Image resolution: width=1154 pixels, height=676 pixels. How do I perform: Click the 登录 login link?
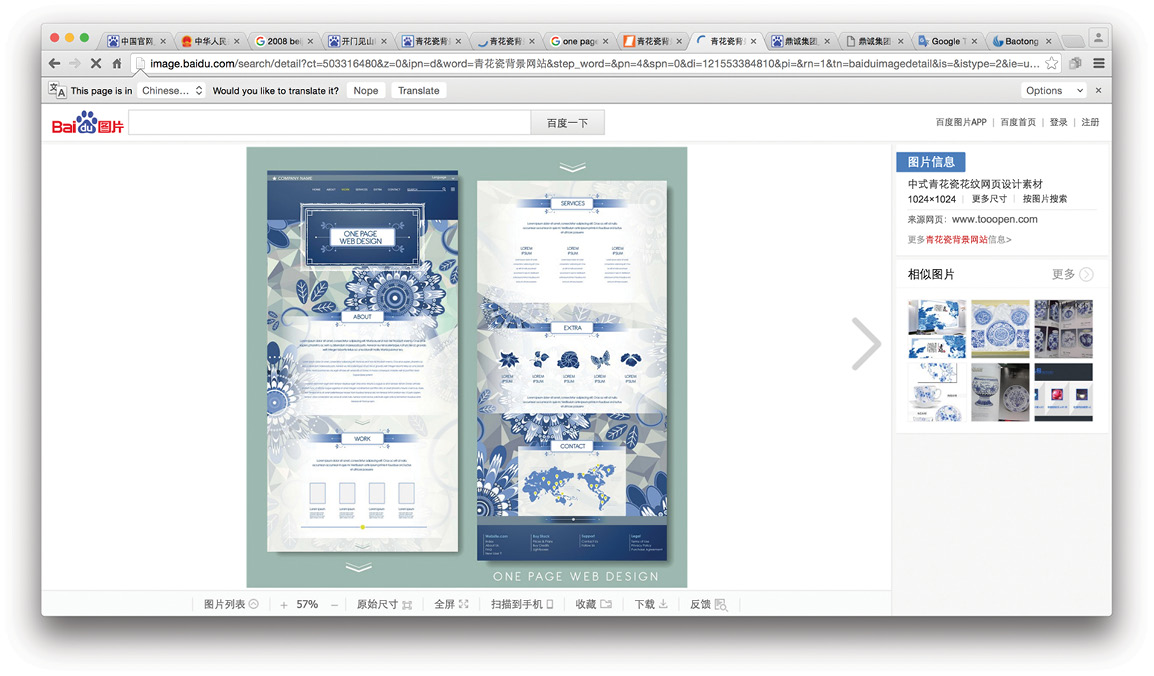(1058, 122)
